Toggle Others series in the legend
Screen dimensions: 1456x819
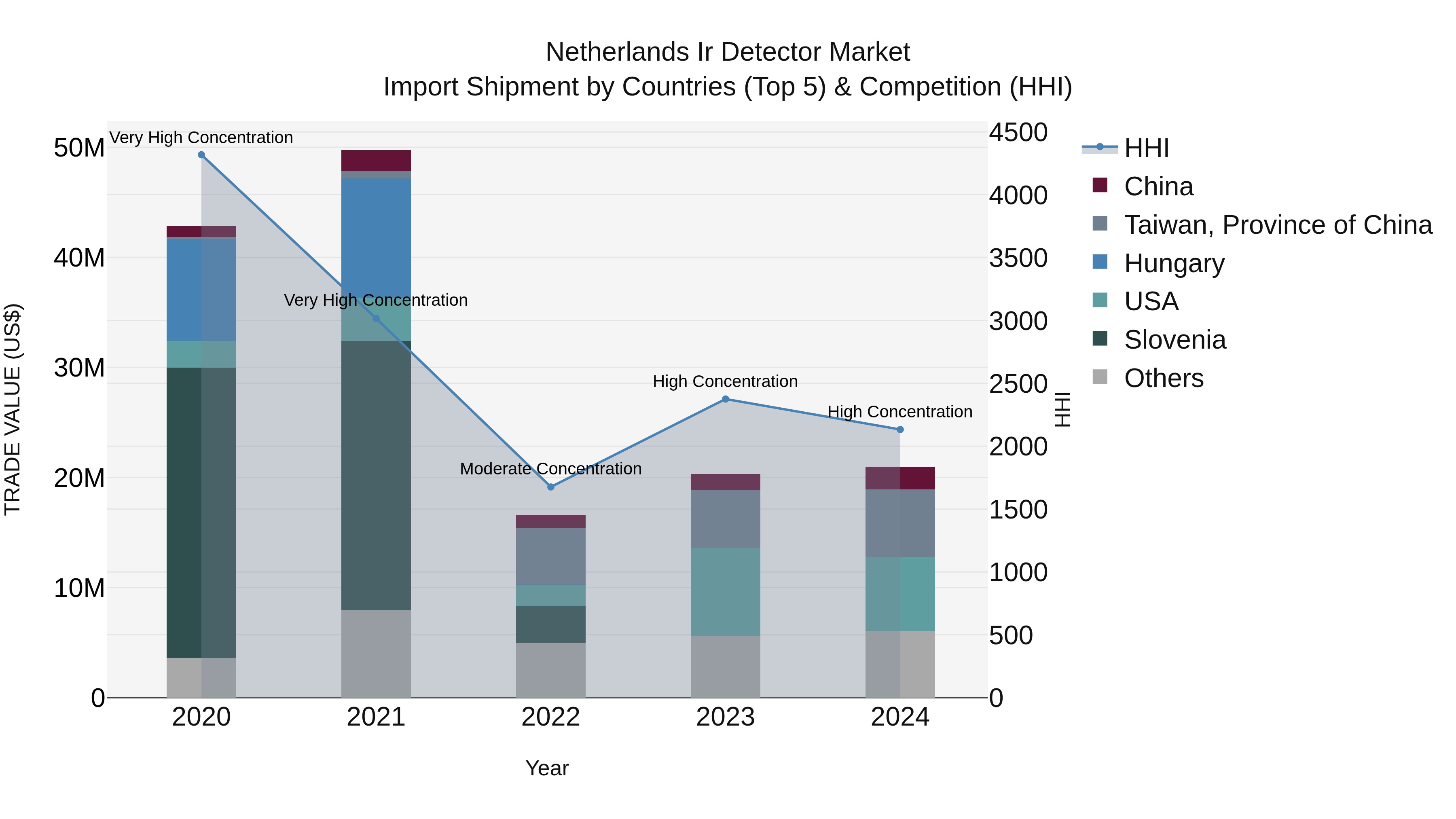pos(1149,378)
